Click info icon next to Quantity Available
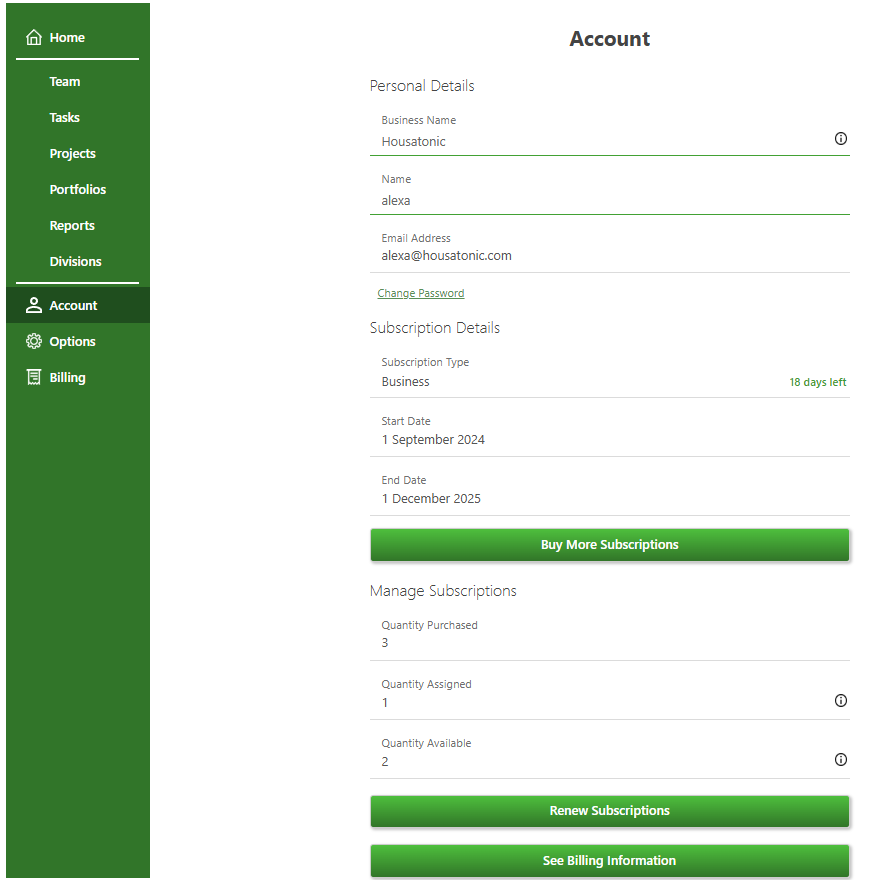Screen dimensions: 884x880 pyautogui.click(x=840, y=760)
